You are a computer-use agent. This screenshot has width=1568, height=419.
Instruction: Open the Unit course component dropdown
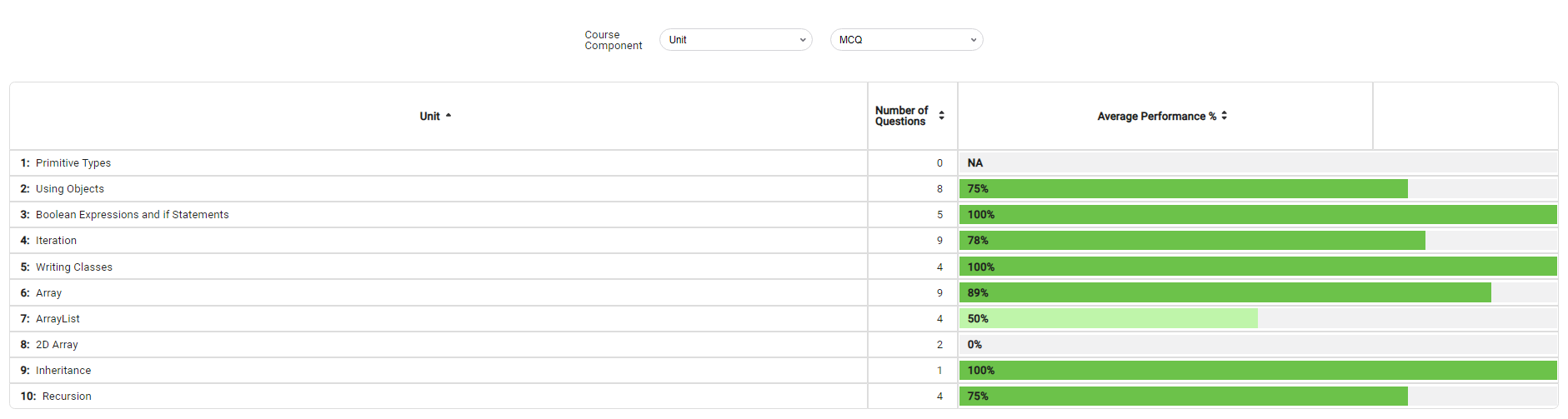click(x=735, y=40)
